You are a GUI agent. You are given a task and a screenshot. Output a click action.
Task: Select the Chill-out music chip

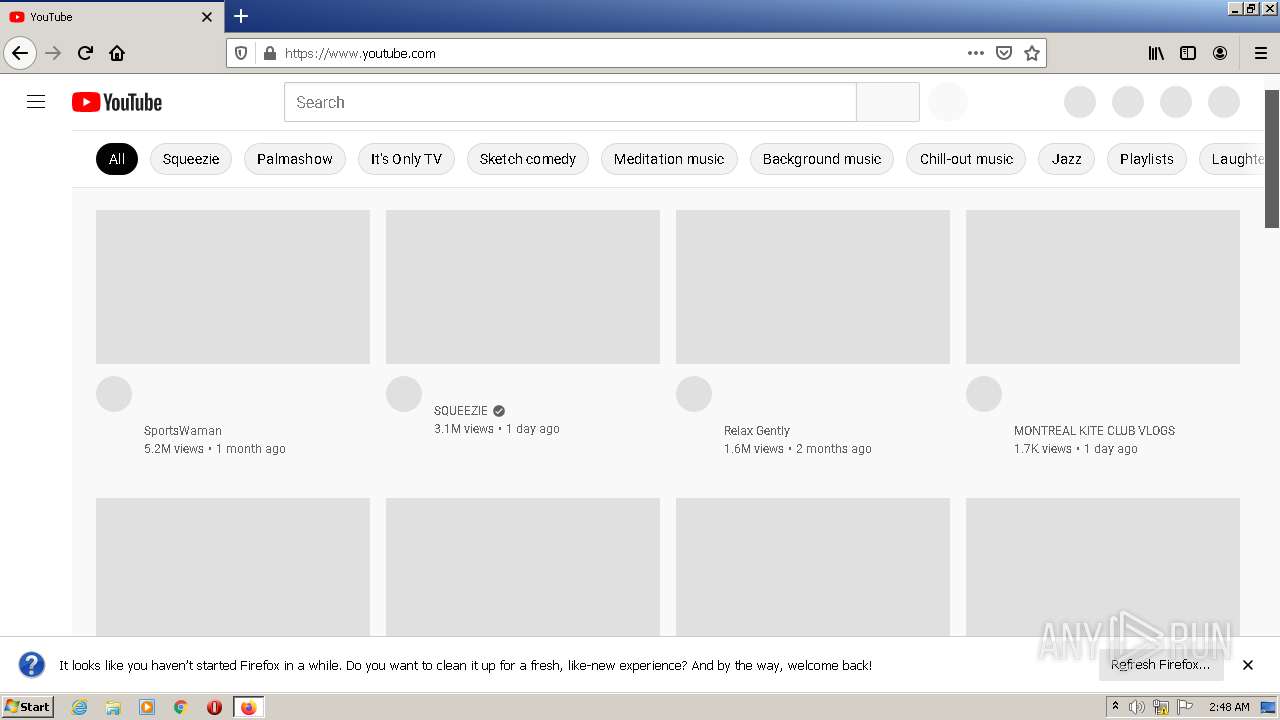[x=966, y=159]
